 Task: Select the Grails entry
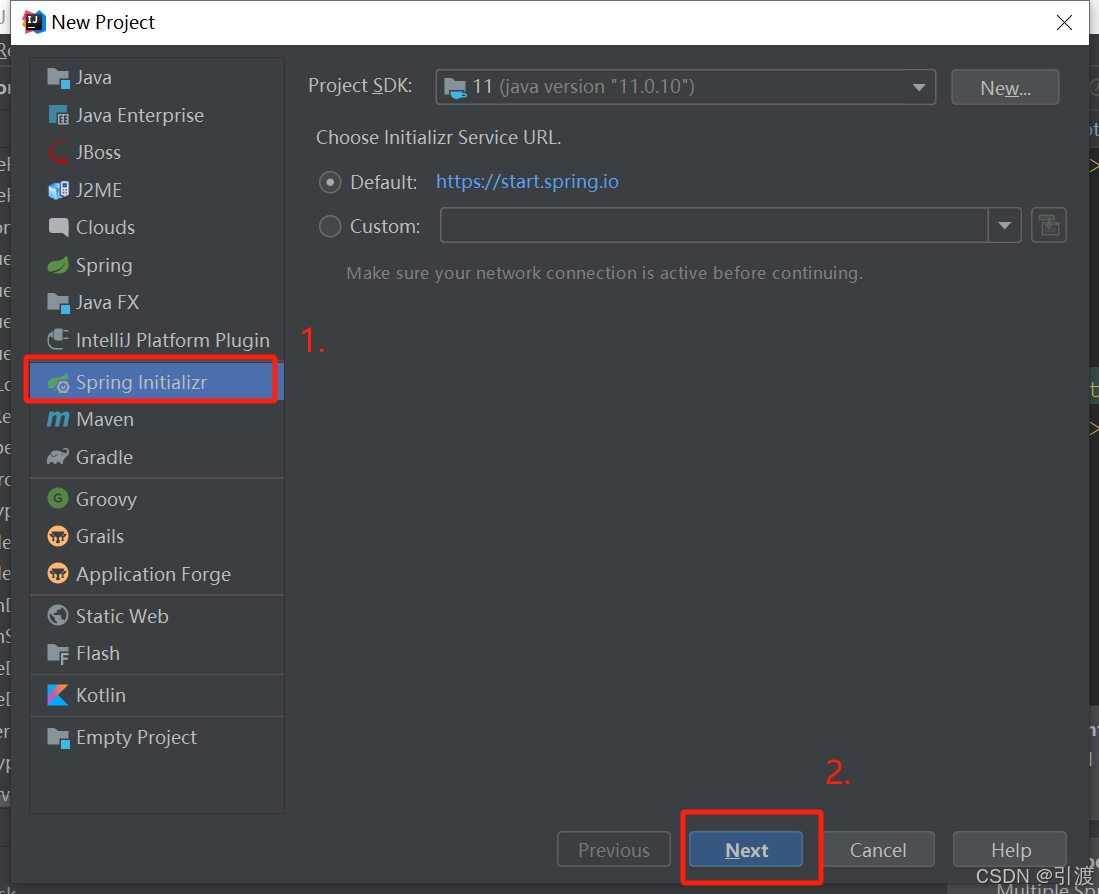(x=100, y=537)
